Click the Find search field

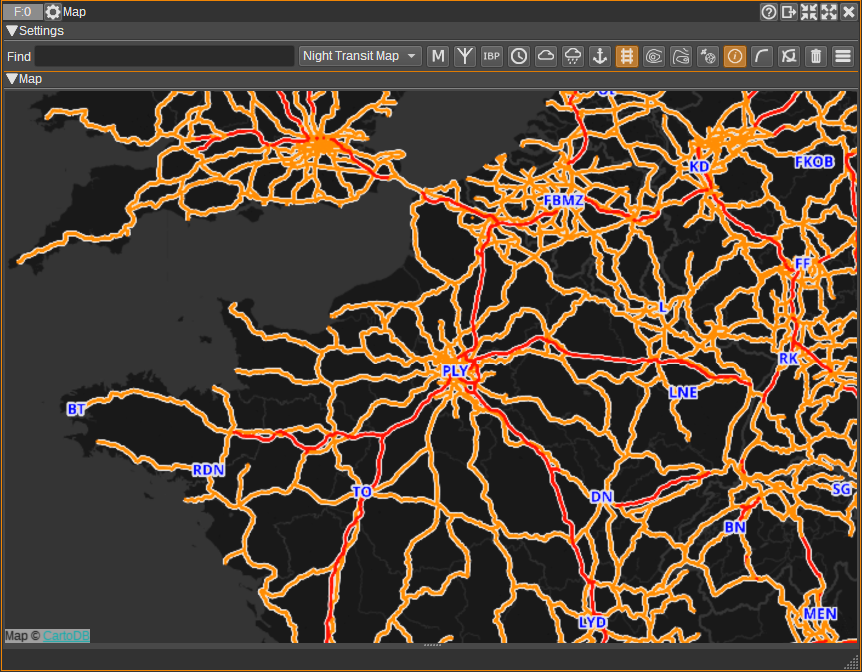pyautogui.click(x=164, y=56)
